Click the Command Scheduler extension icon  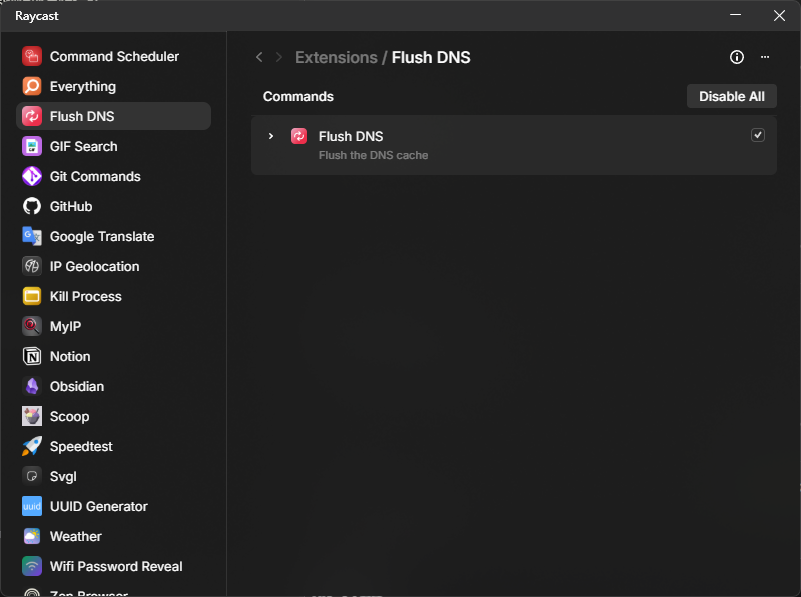(x=32, y=57)
